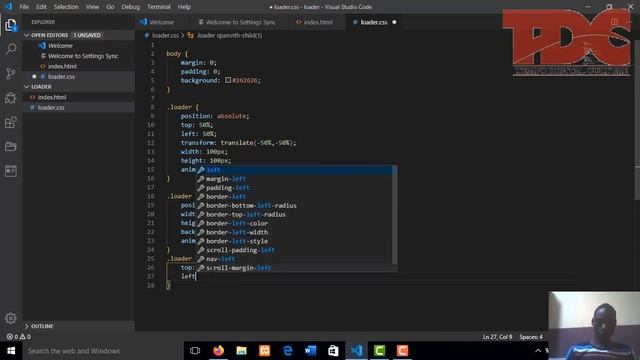This screenshot has width=640, height=360.
Task: Expand the Outline section
Action: click(x=27, y=326)
